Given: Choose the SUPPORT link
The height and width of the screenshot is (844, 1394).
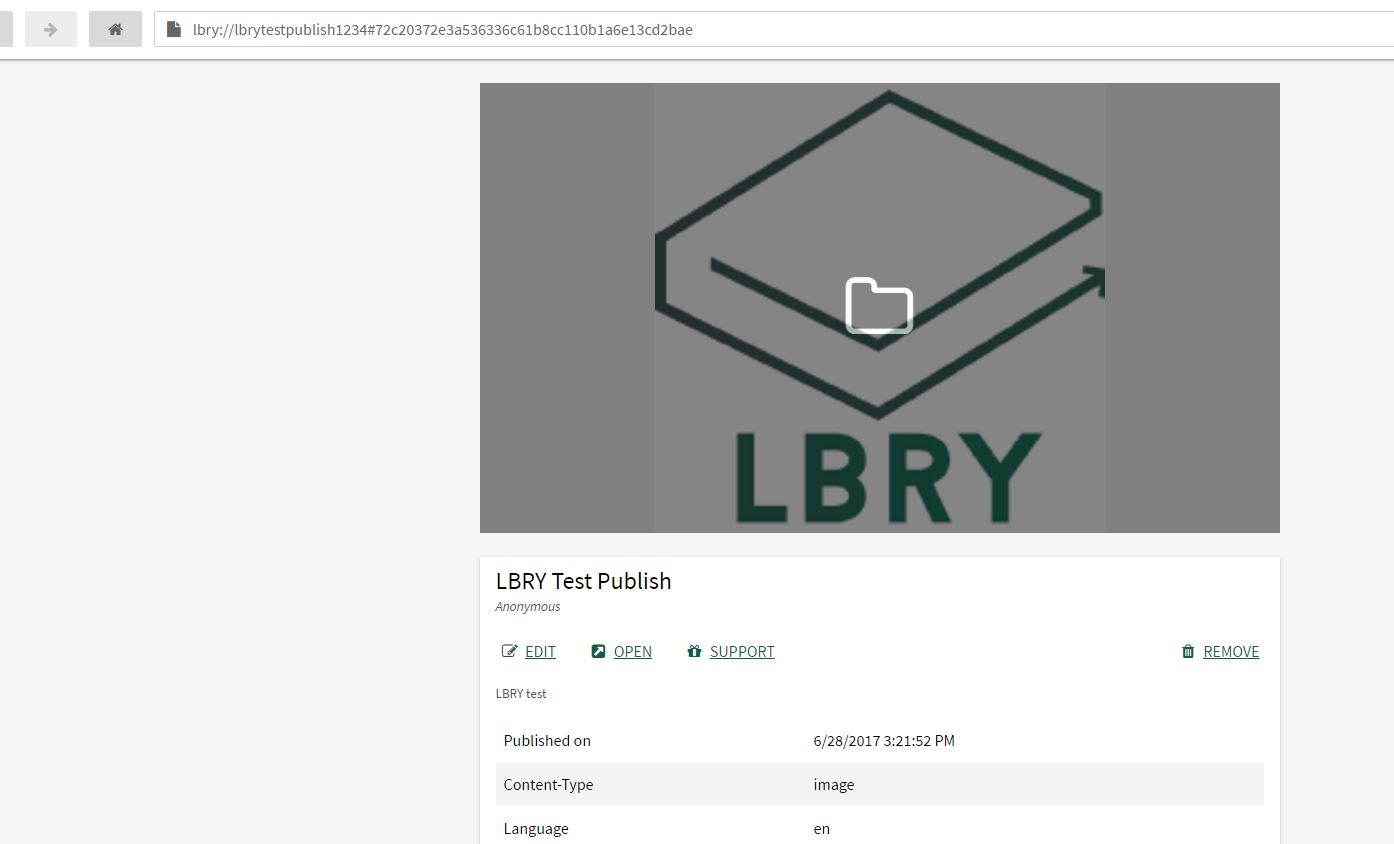Looking at the screenshot, I should pos(742,651).
